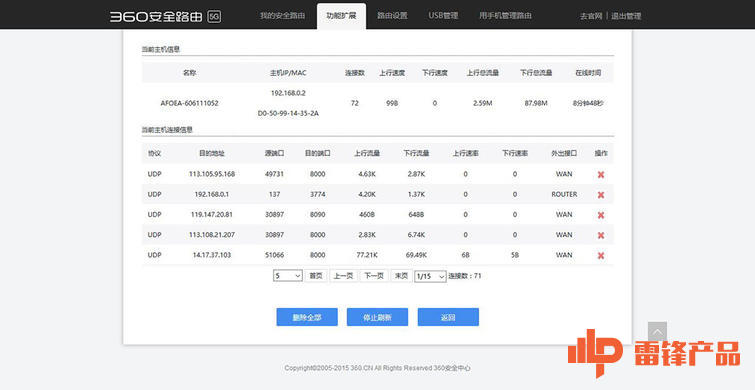This screenshot has width=755, height=390.
Task: Remove the 119.147.20.81 connection
Action: pyautogui.click(x=600, y=215)
